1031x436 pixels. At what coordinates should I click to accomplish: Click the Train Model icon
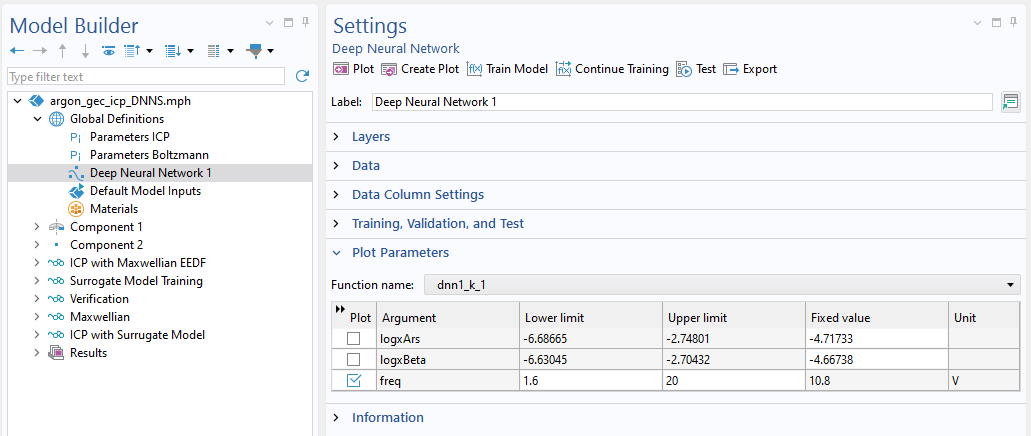pyautogui.click(x=475, y=69)
